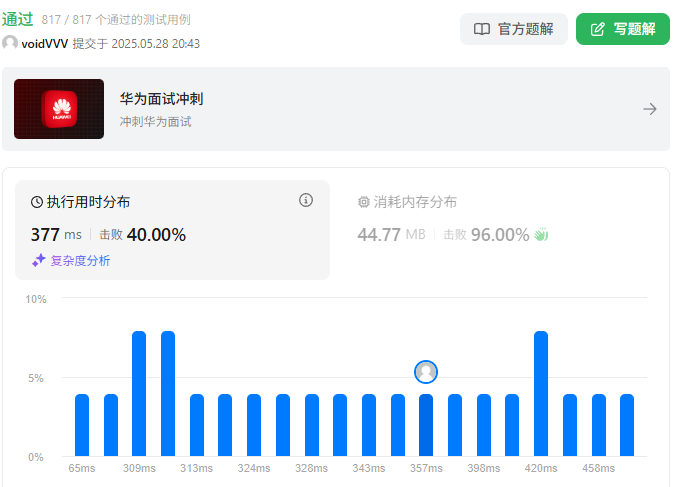Click the voidVVV avatar beside the username
This screenshot has height=487, width=691.
10,44
